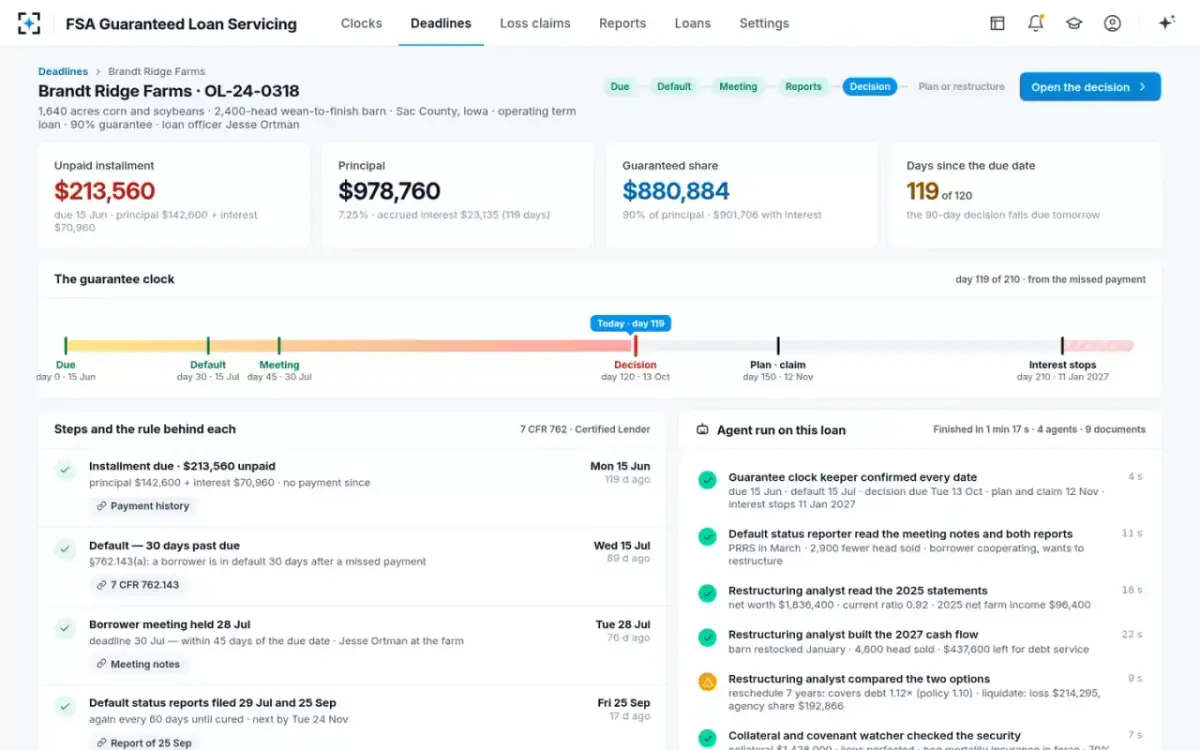Select the Due stage chip
Image resolution: width=1200 pixels, height=750 pixels.
click(620, 87)
